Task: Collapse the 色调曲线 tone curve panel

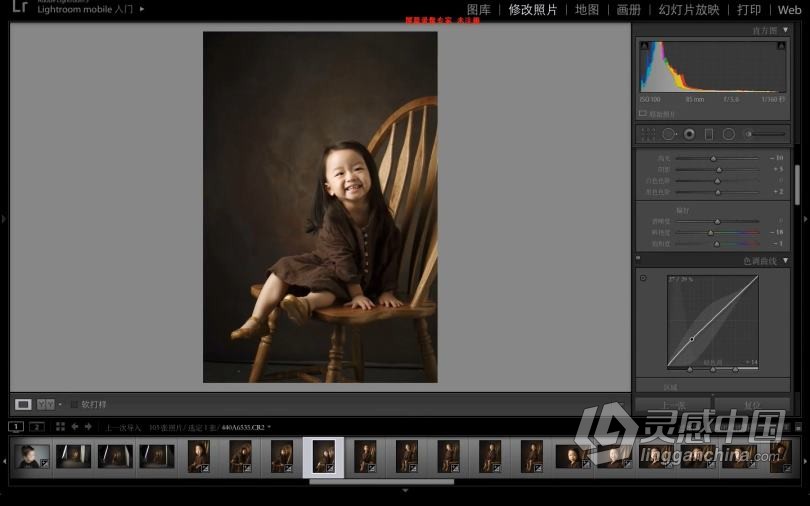Action: click(785, 261)
